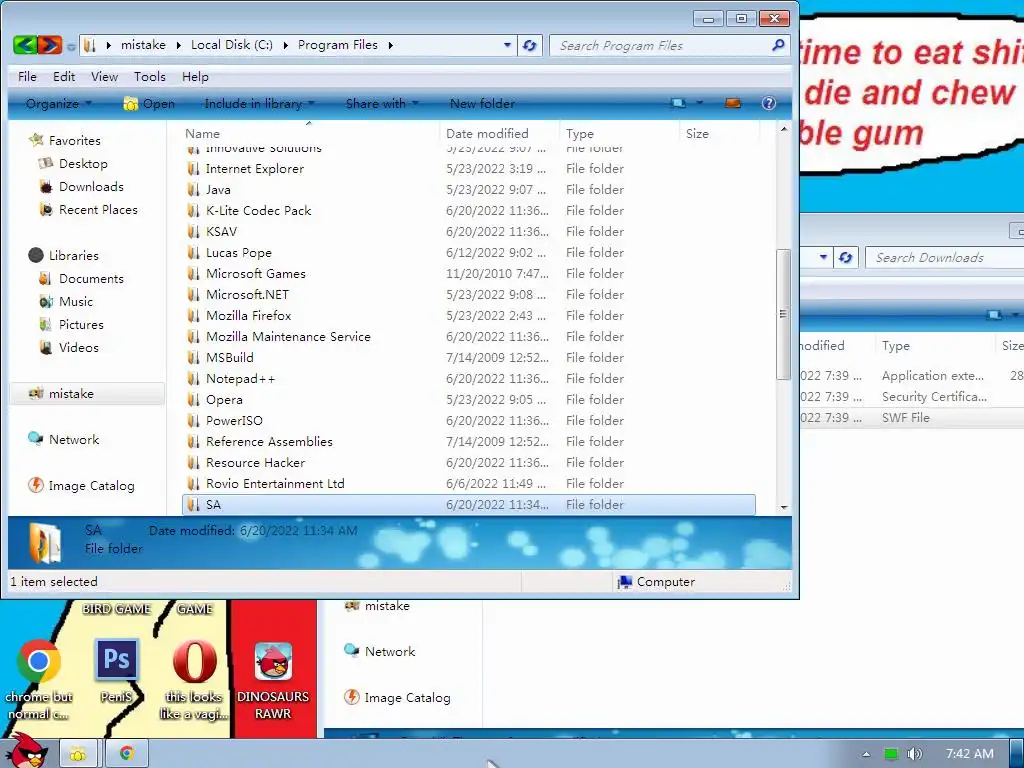Open the Opera desktop shortcut
Viewport: 1024px width, 768px height.
tap(195, 661)
